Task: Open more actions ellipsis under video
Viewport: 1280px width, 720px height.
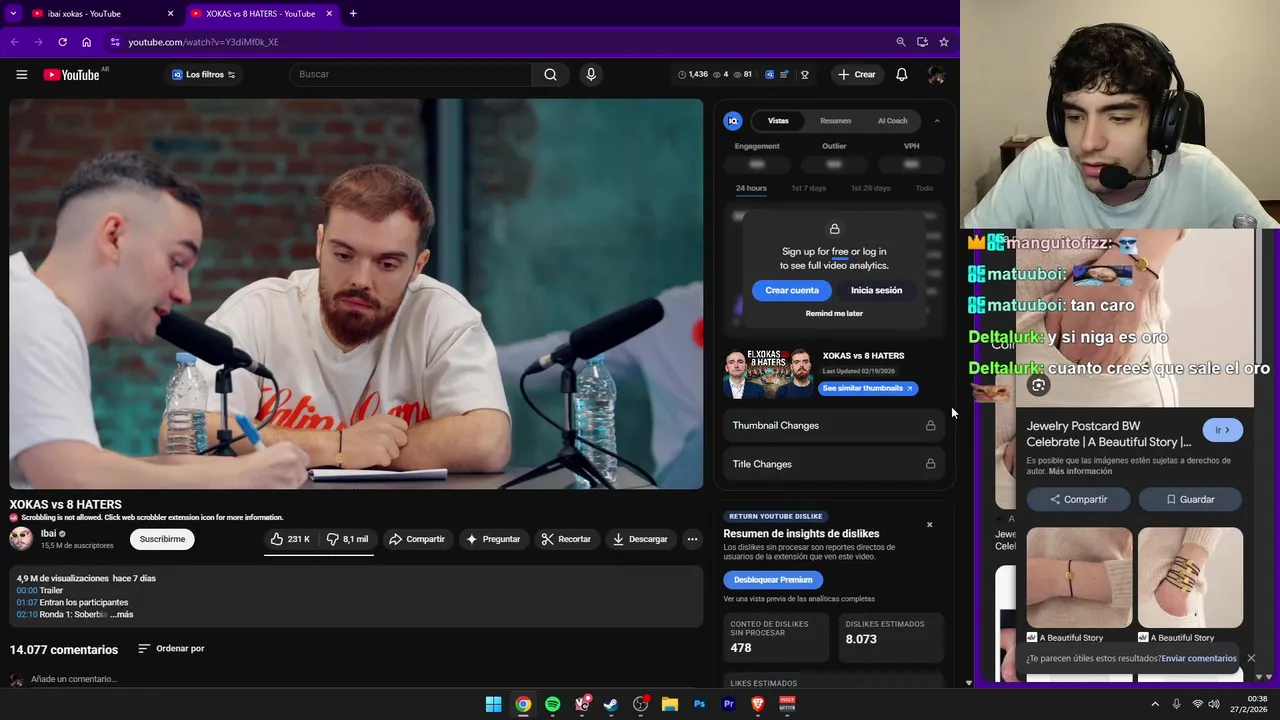Action: (x=692, y=539)
